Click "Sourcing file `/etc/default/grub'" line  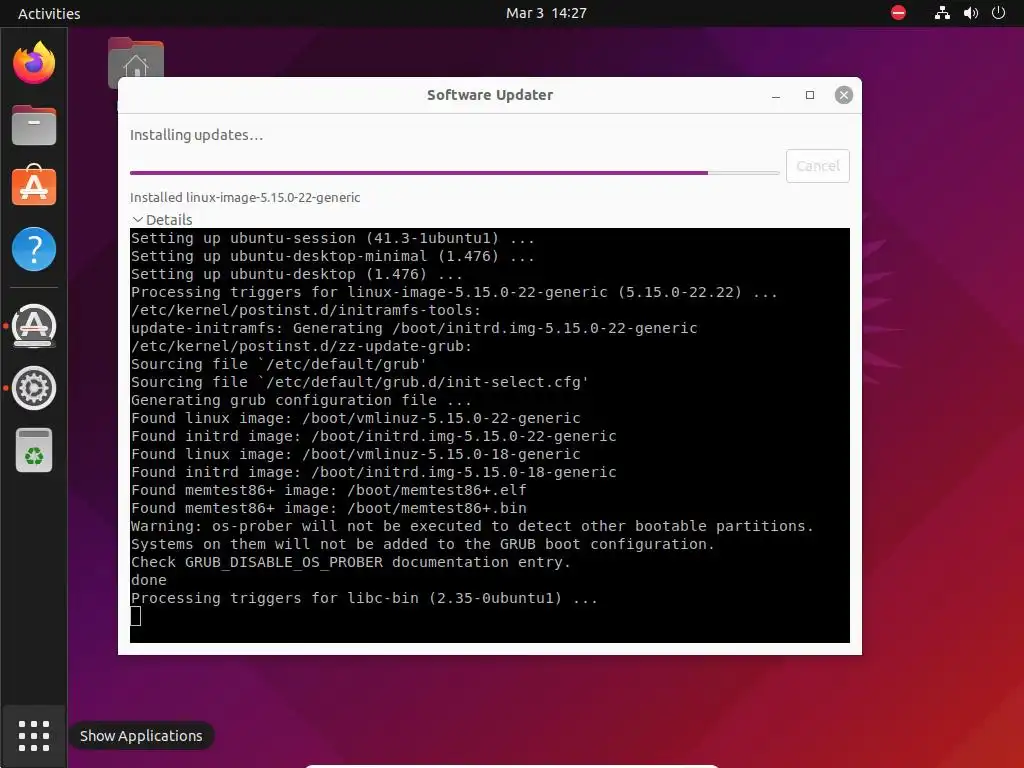pyautogui.click(x=279, y=364)
